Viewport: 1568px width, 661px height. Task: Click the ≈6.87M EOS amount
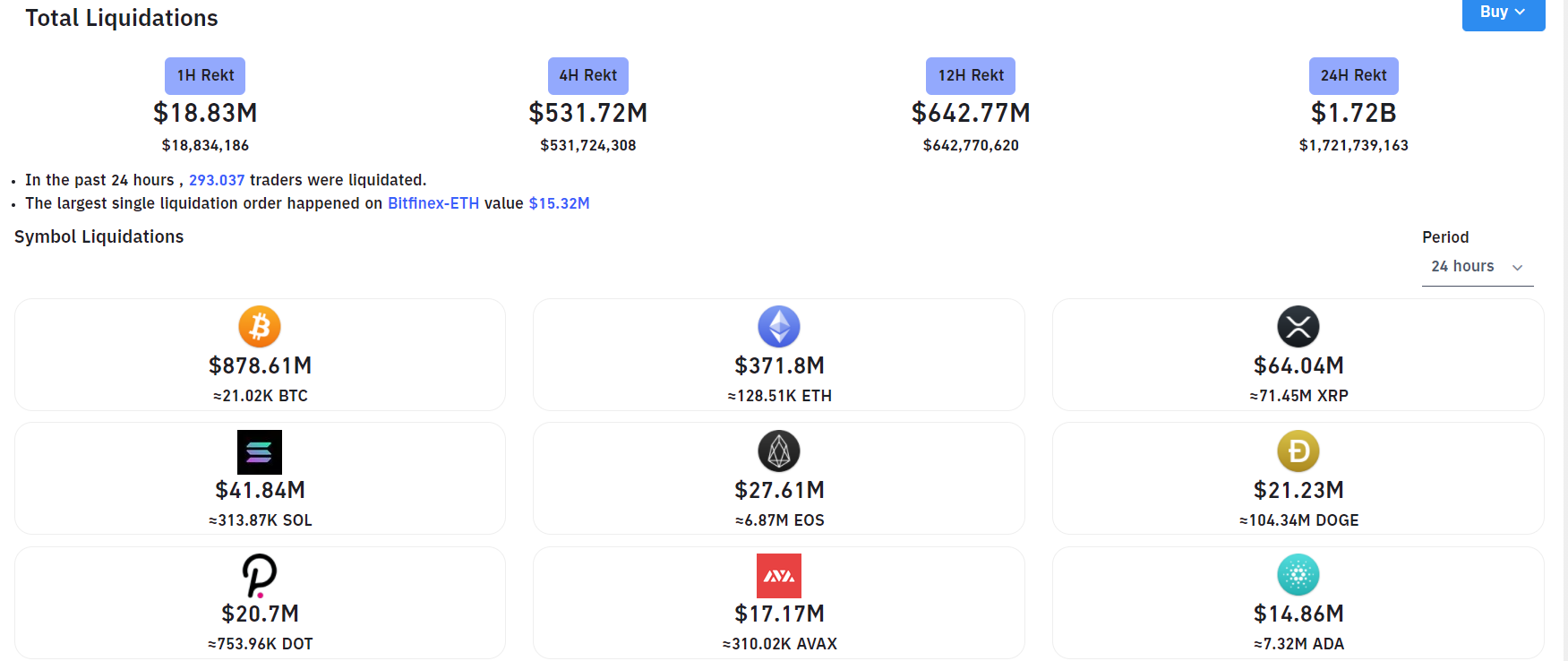click(779, 520)
